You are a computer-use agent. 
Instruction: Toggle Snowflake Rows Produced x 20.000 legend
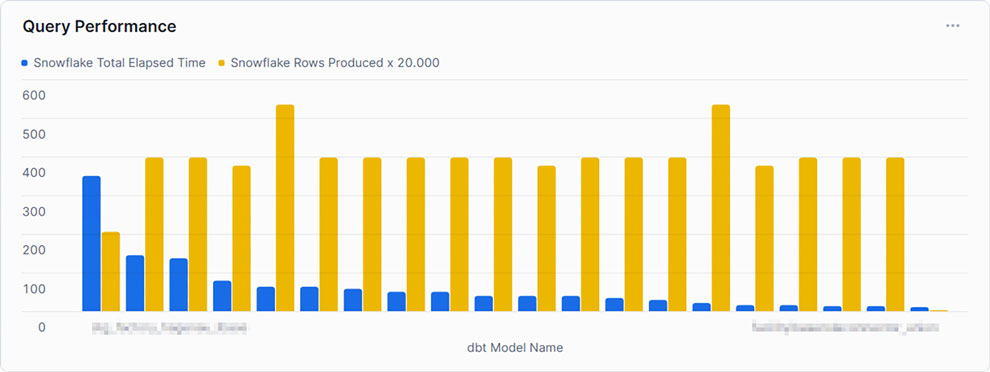point(329,63)
